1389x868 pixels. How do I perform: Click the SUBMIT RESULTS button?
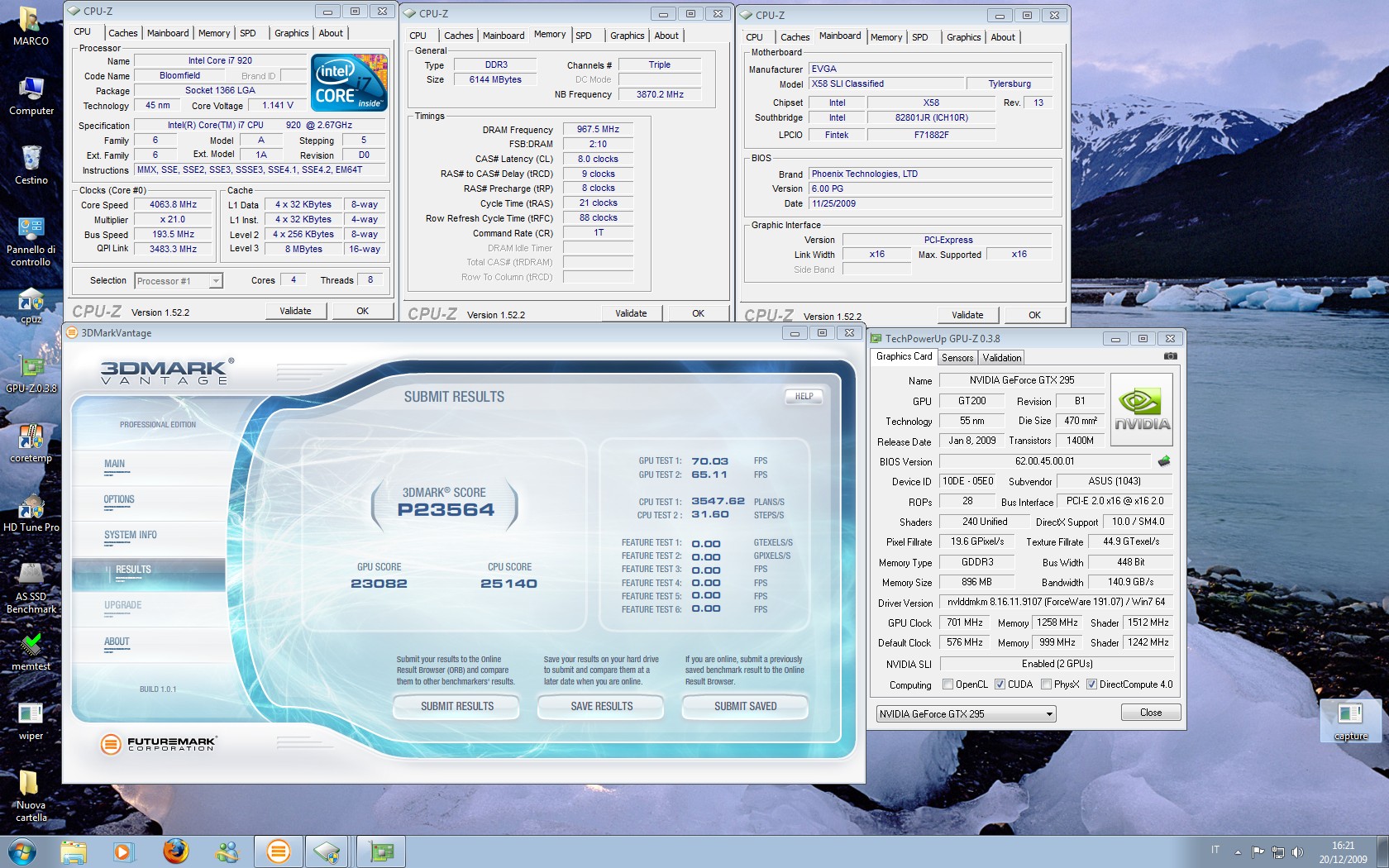(456, 707)
